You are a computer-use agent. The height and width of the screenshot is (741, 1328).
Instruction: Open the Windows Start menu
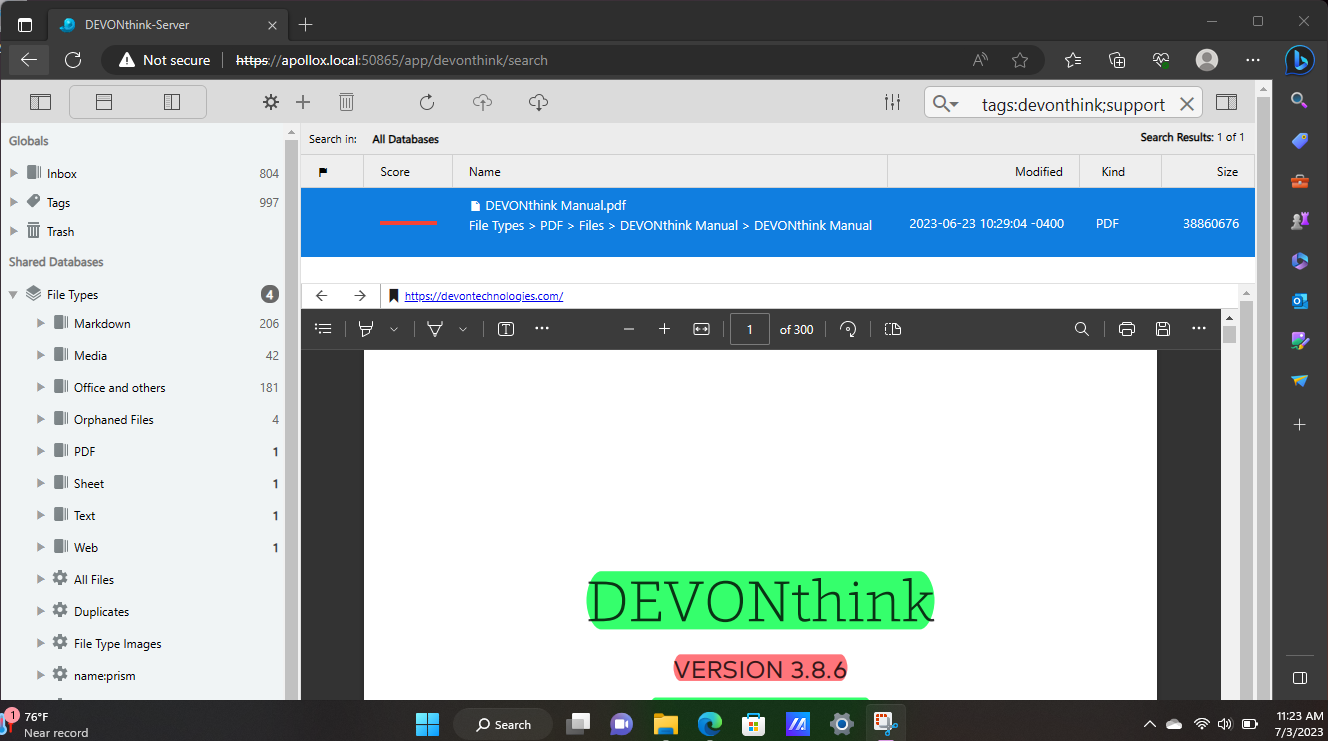[x=427, y=723]
